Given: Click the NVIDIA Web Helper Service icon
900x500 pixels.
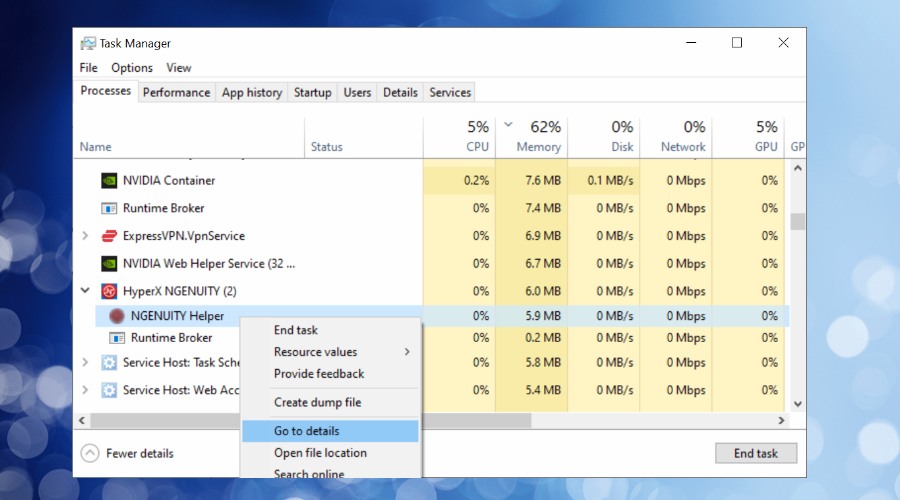Looking at the screenshot, I should point(109,263).
